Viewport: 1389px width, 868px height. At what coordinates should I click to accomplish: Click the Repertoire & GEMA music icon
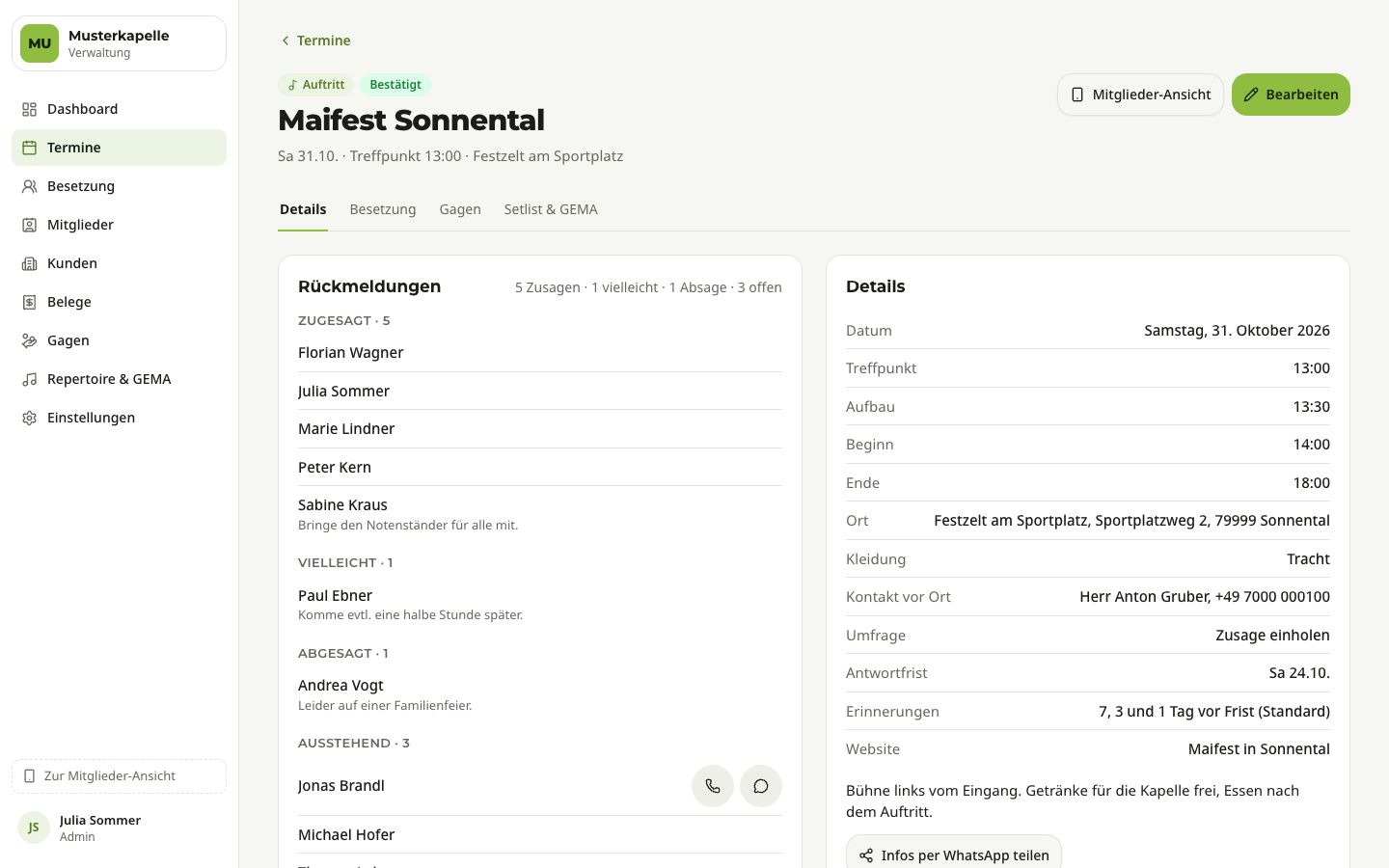(30, 379)
